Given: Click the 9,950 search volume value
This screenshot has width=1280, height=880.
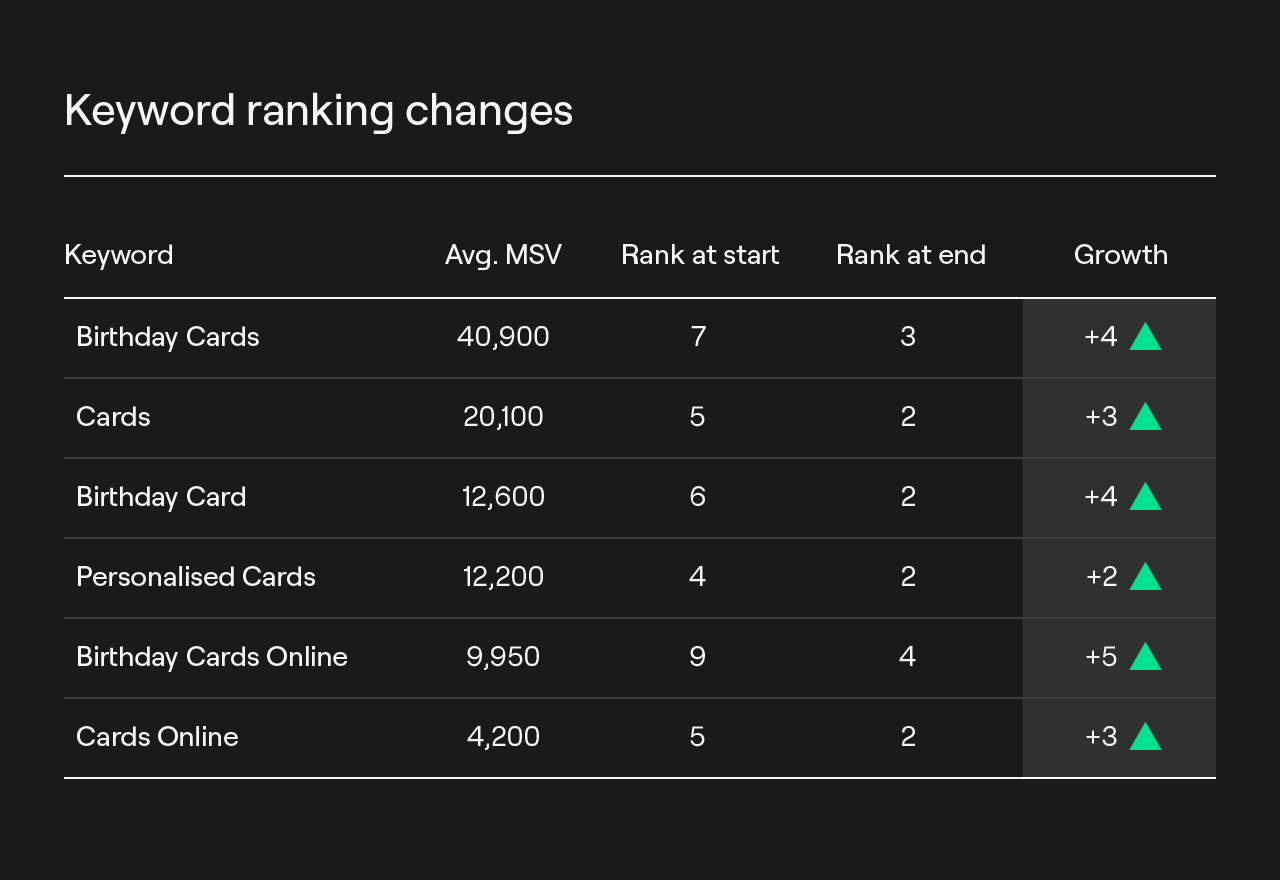Looking at the screenshot, I should [503, 657].
